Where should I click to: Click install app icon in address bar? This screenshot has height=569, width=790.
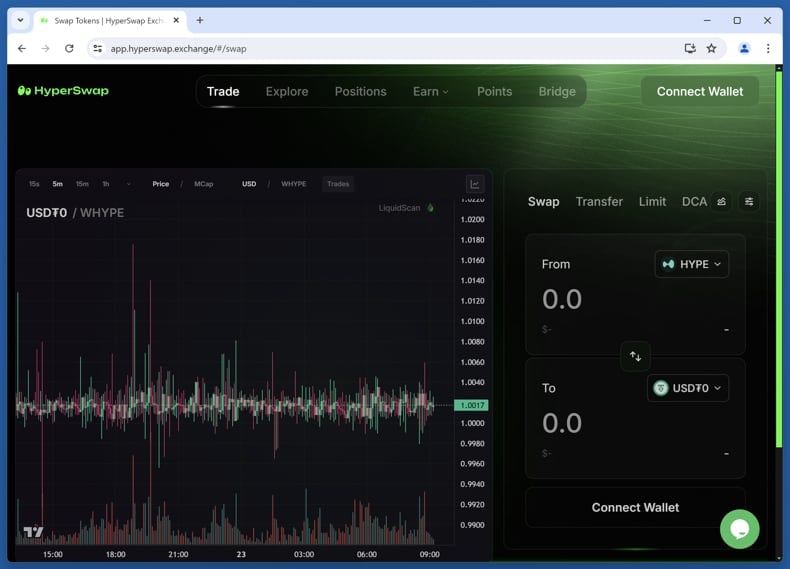pyautogui.click(x=690, y=48)
